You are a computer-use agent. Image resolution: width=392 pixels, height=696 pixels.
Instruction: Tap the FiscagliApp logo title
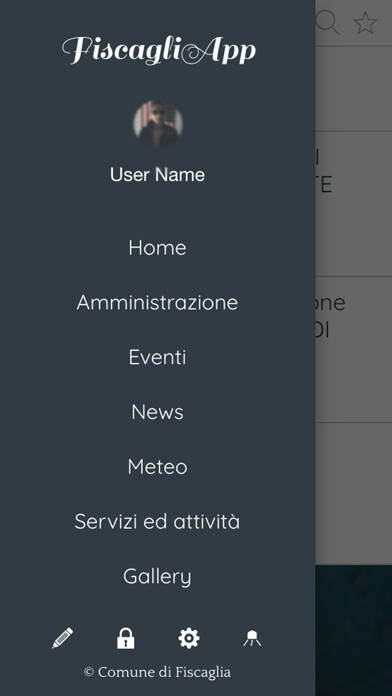[158, 51]
